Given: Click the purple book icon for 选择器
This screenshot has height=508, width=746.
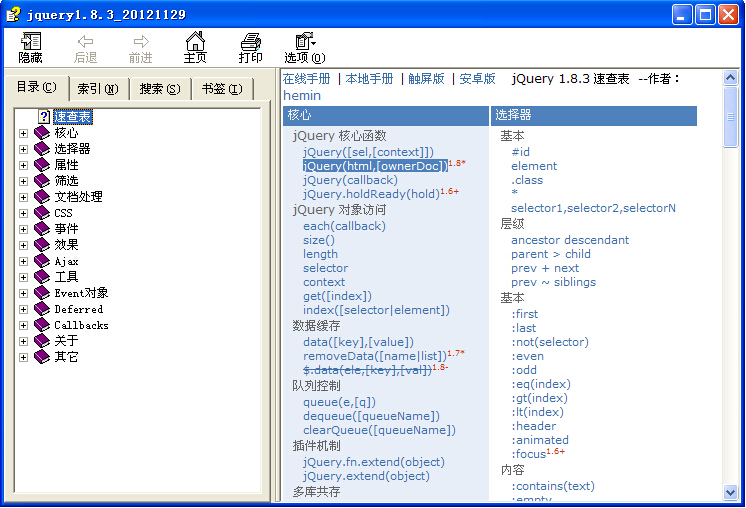Looking at the screenshot, I should [42, 149].
